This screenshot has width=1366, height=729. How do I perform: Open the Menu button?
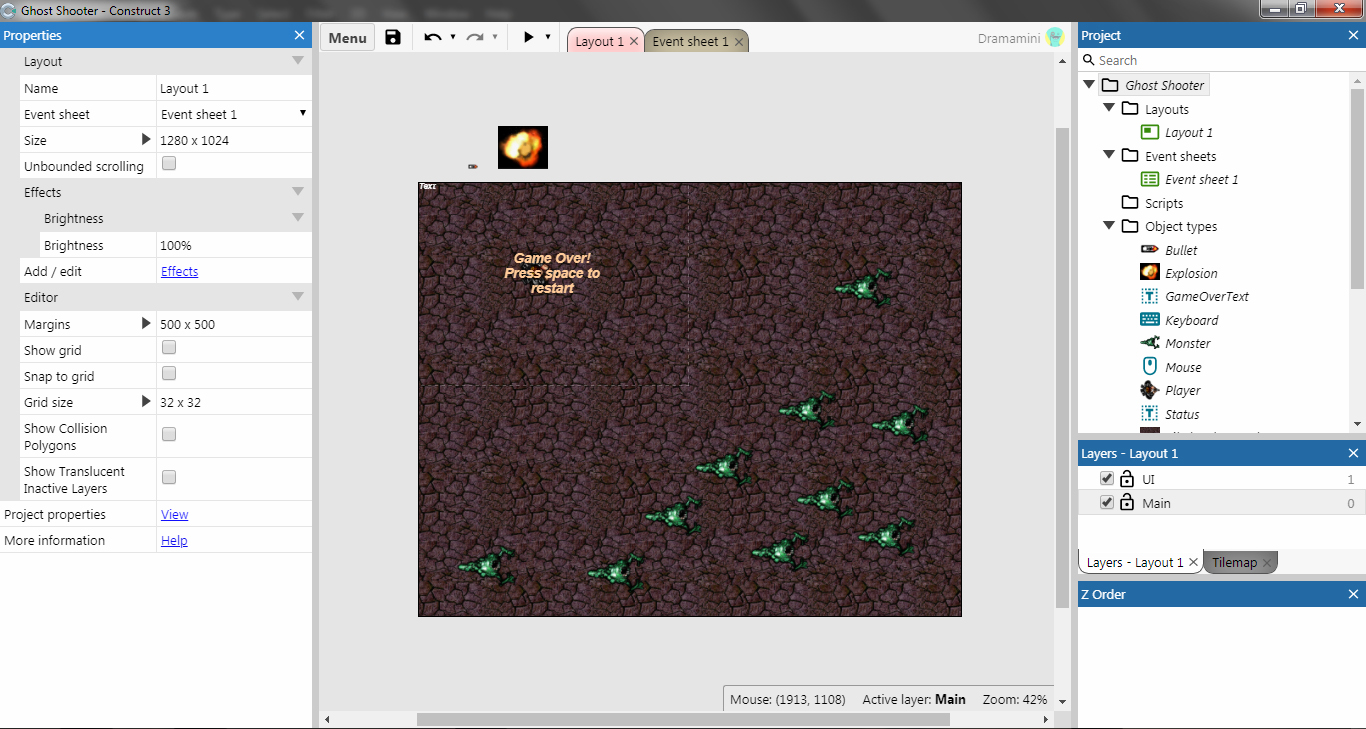tap(347, 38)
